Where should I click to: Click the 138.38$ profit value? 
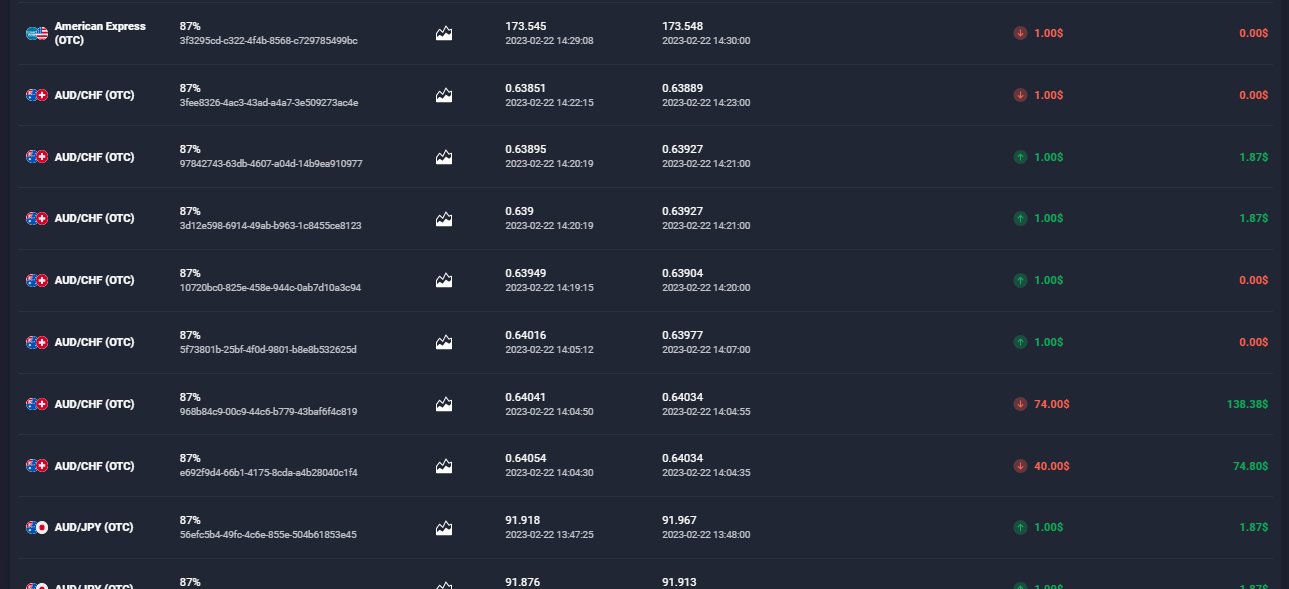tap(1247, 404)
